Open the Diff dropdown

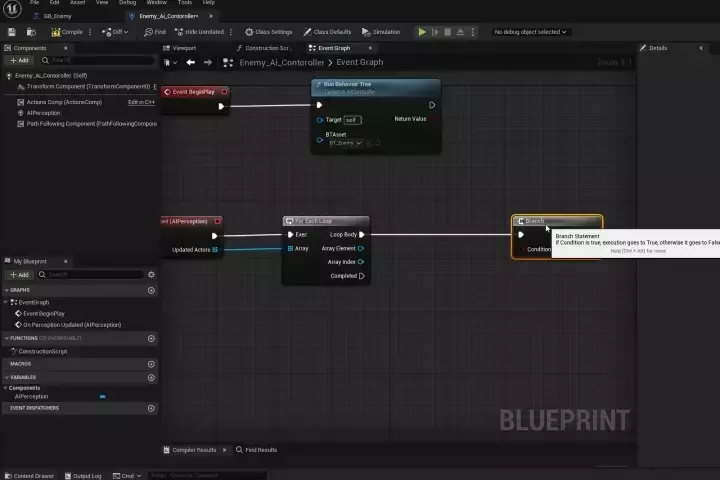tap(115, 32)
